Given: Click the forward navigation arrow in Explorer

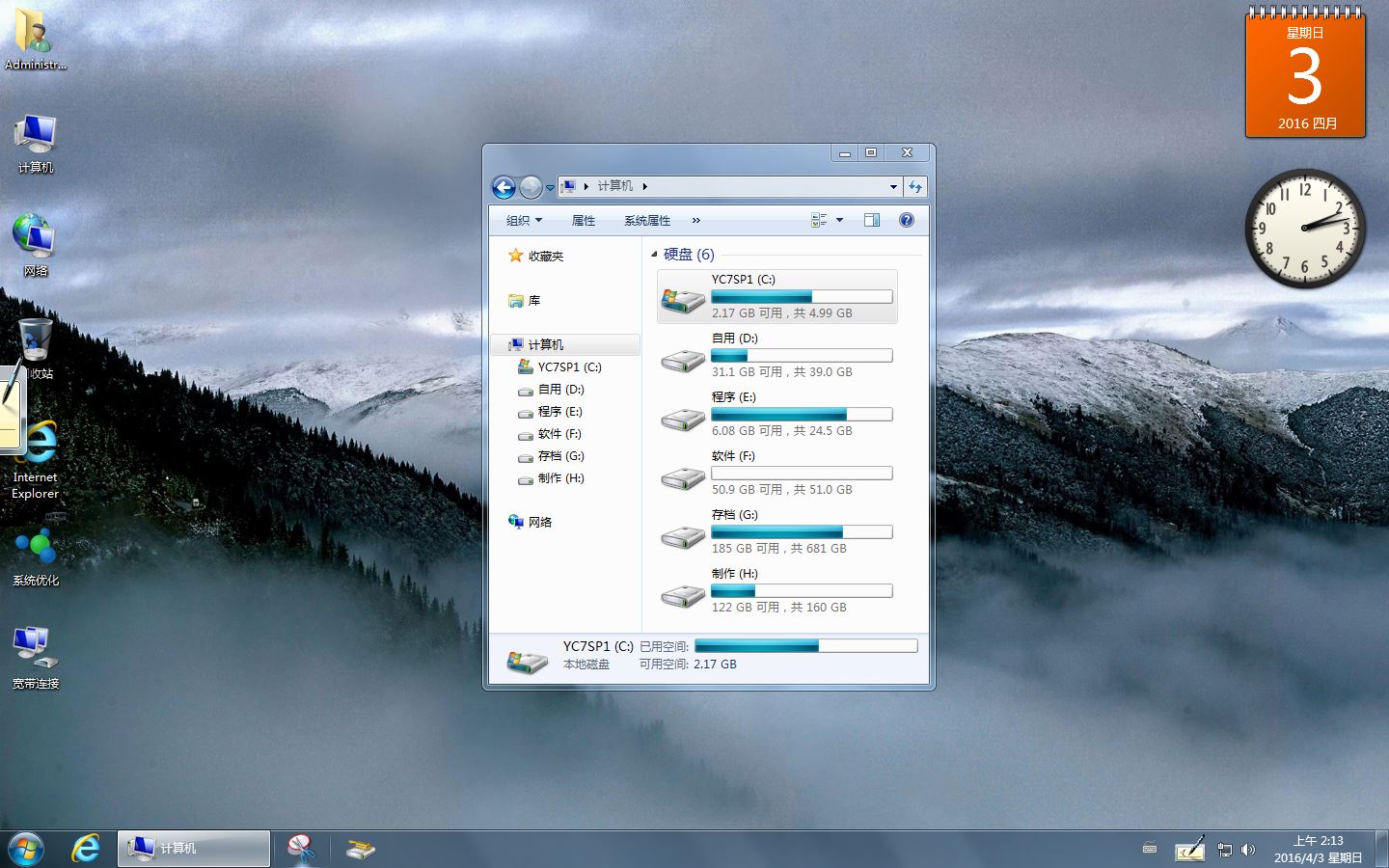Looking at the screenshot, I should pyautogui.click(x=531, y=187).
